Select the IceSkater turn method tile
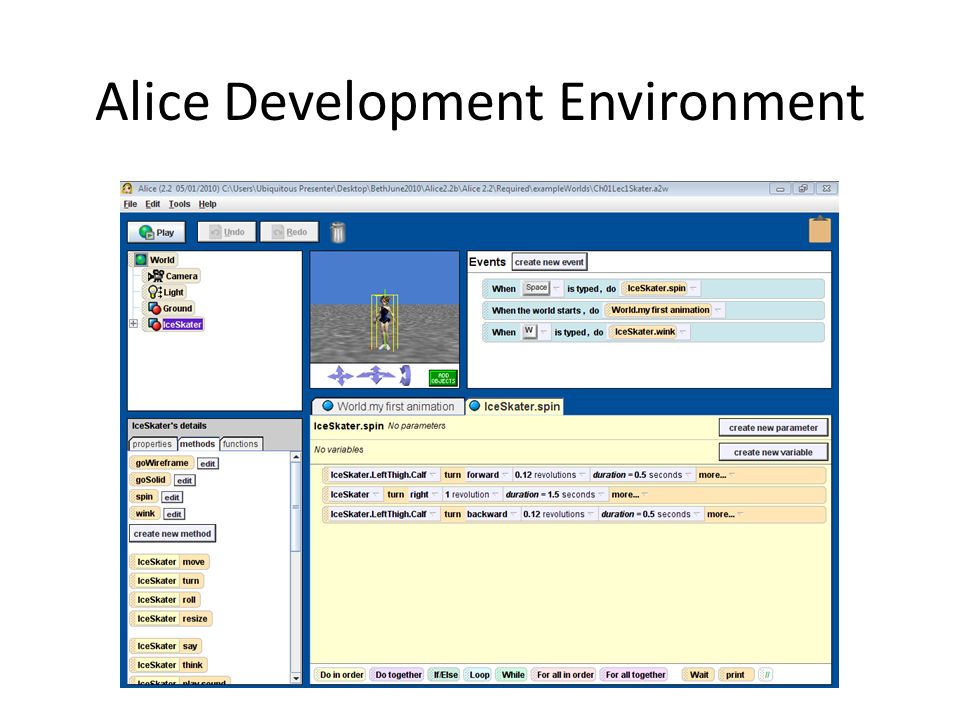The height and width of the screenshot is (720, 960). point(167,580)
